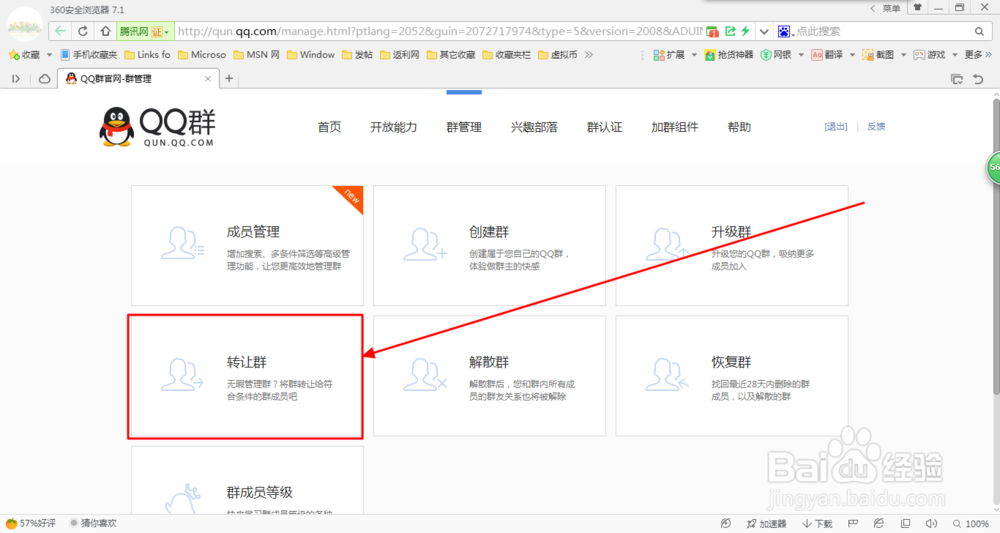Select the QQ群官网-群管理 tab
This screenshot has width=1000, height=533.
[x=137, y=78]
